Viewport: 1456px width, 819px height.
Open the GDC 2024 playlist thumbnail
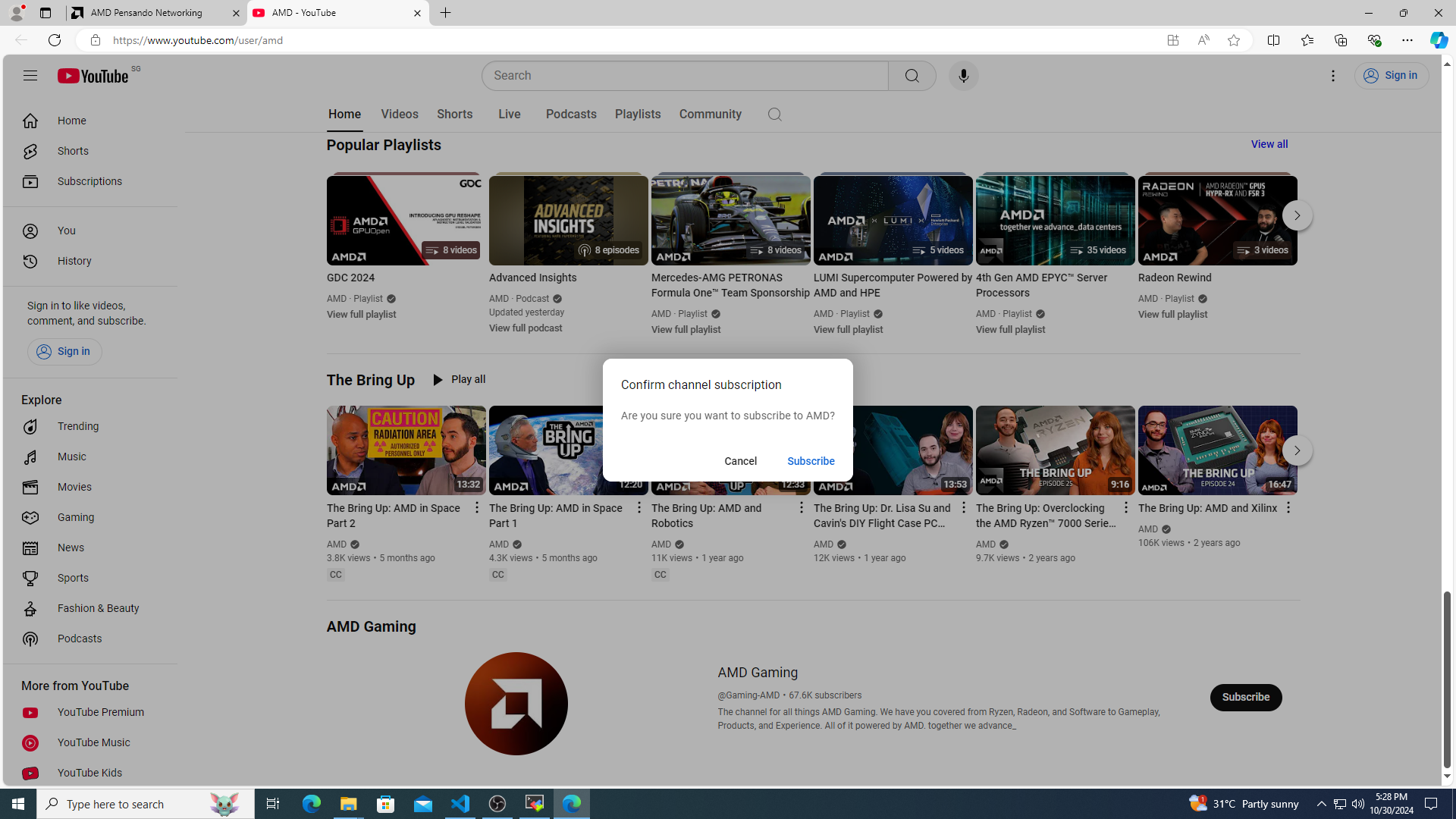pos(406,220)
